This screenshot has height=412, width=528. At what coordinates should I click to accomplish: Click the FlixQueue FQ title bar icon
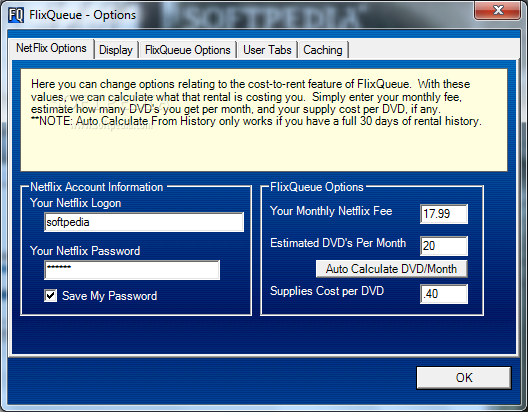tap(16, 15)
